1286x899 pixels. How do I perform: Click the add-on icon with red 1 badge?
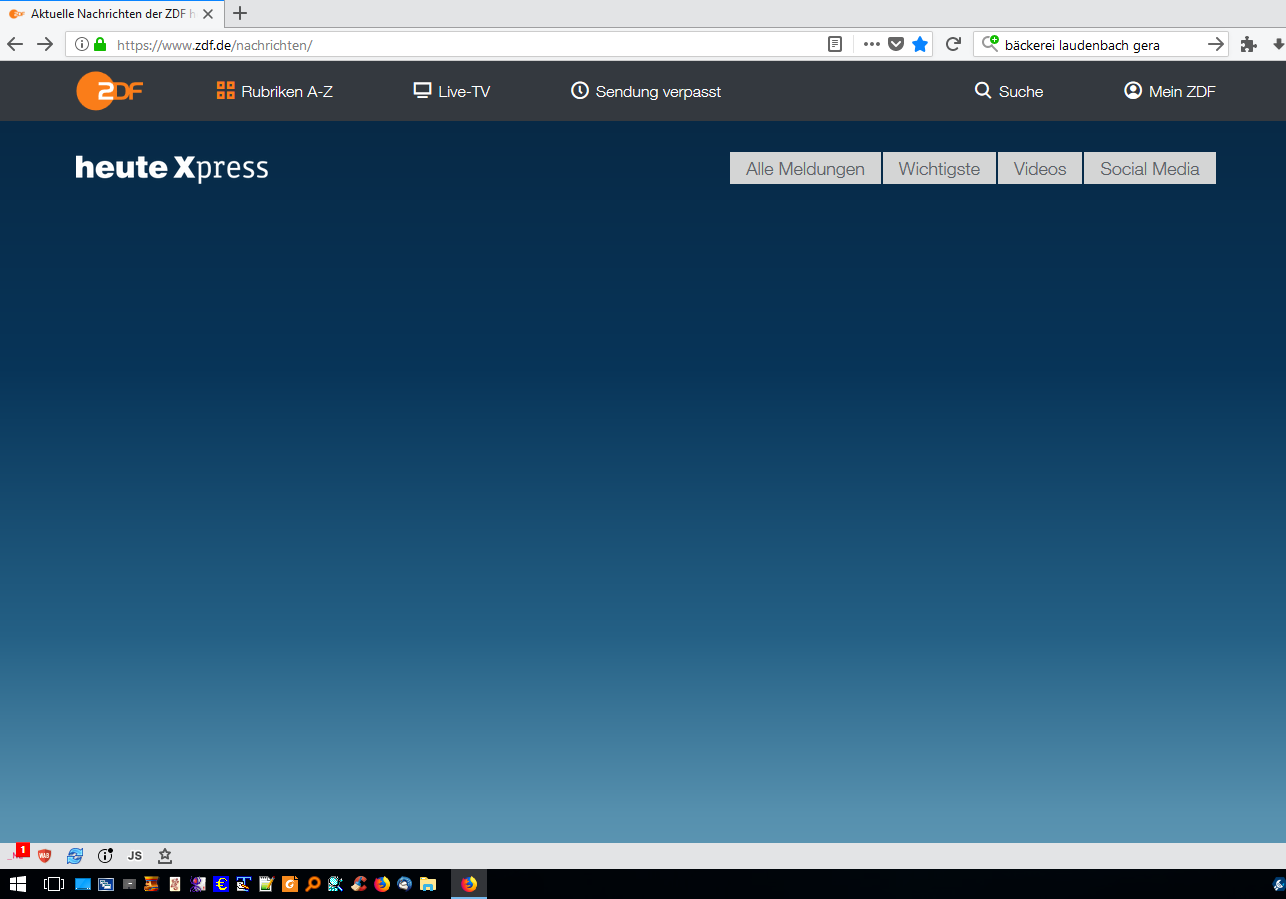[17, 854]
